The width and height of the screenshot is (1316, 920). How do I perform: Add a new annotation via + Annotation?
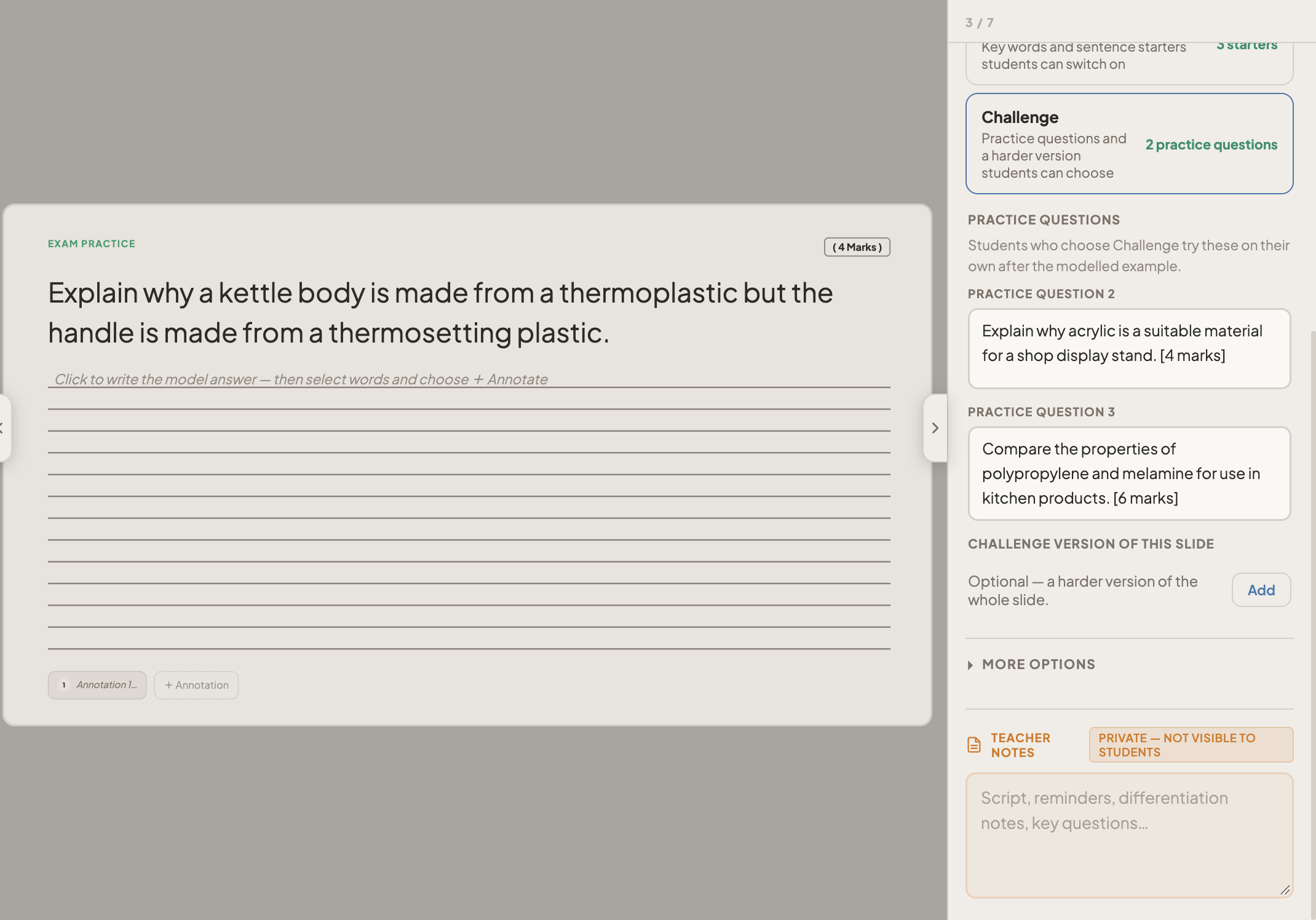click(196, 685)
